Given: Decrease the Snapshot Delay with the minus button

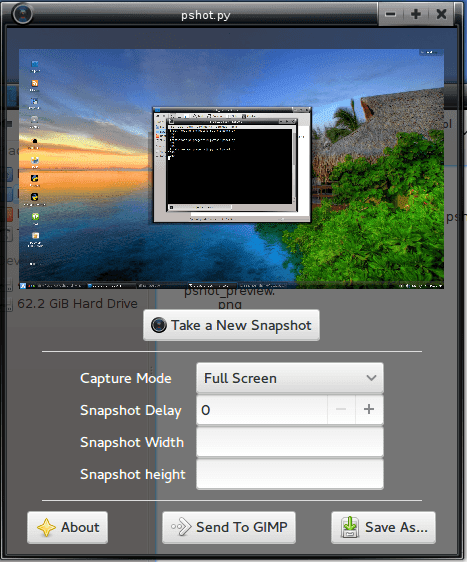Looking at the screenshot, I should pyautogui.click(x=341, y=410).
